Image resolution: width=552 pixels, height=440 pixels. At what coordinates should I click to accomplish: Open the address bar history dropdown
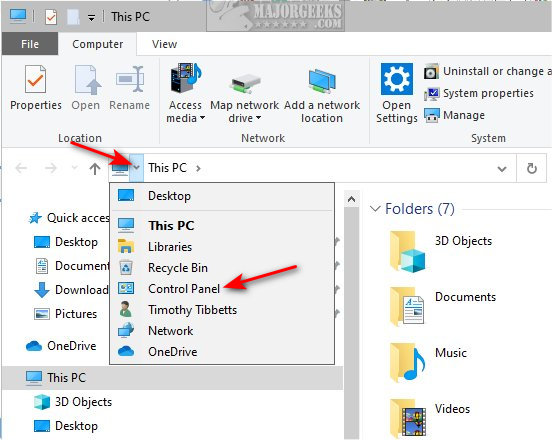502,169
